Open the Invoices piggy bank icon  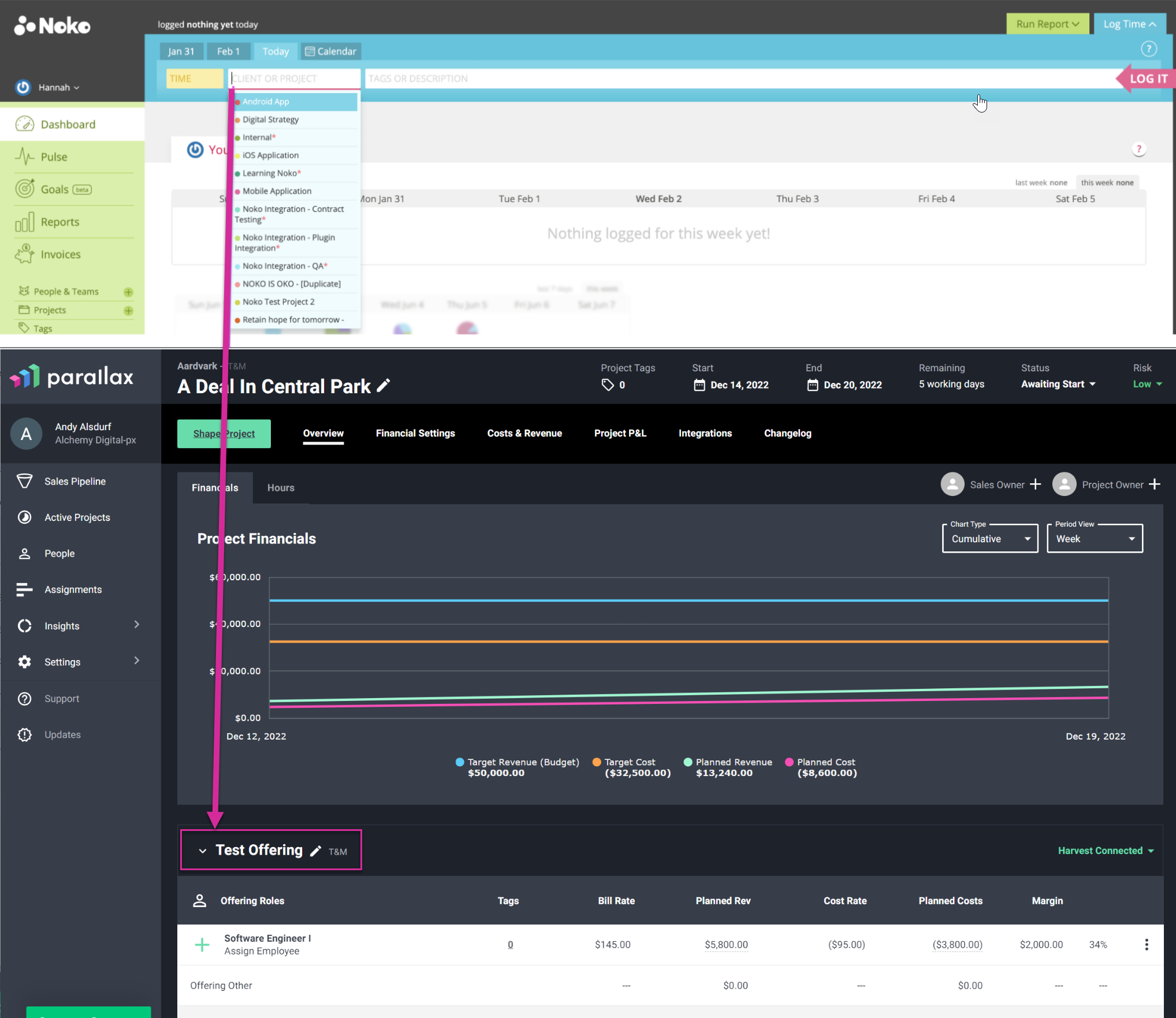(24, 254)
